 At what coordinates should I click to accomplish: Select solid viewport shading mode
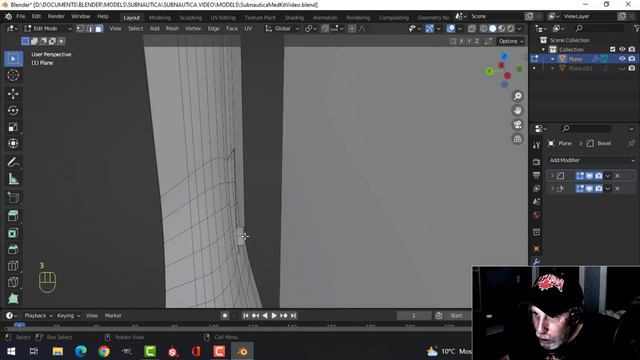coord(493,29)
